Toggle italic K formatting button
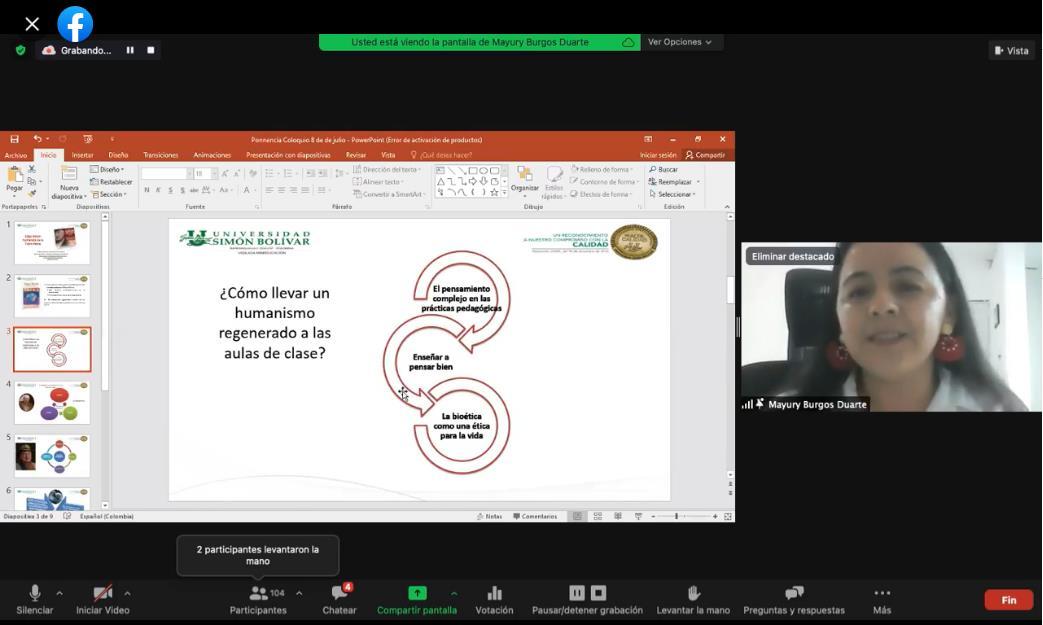The height and width of the screenshot is (625, 1043). tap(158, 190)
